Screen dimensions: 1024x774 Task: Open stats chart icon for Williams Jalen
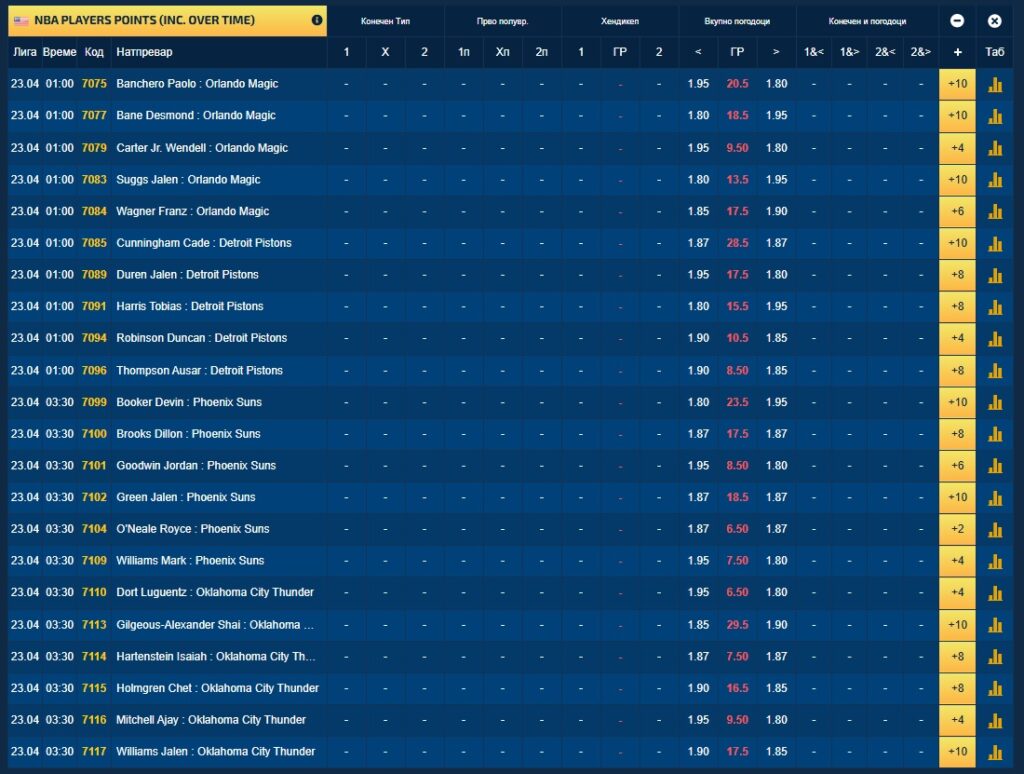(994, 752)
